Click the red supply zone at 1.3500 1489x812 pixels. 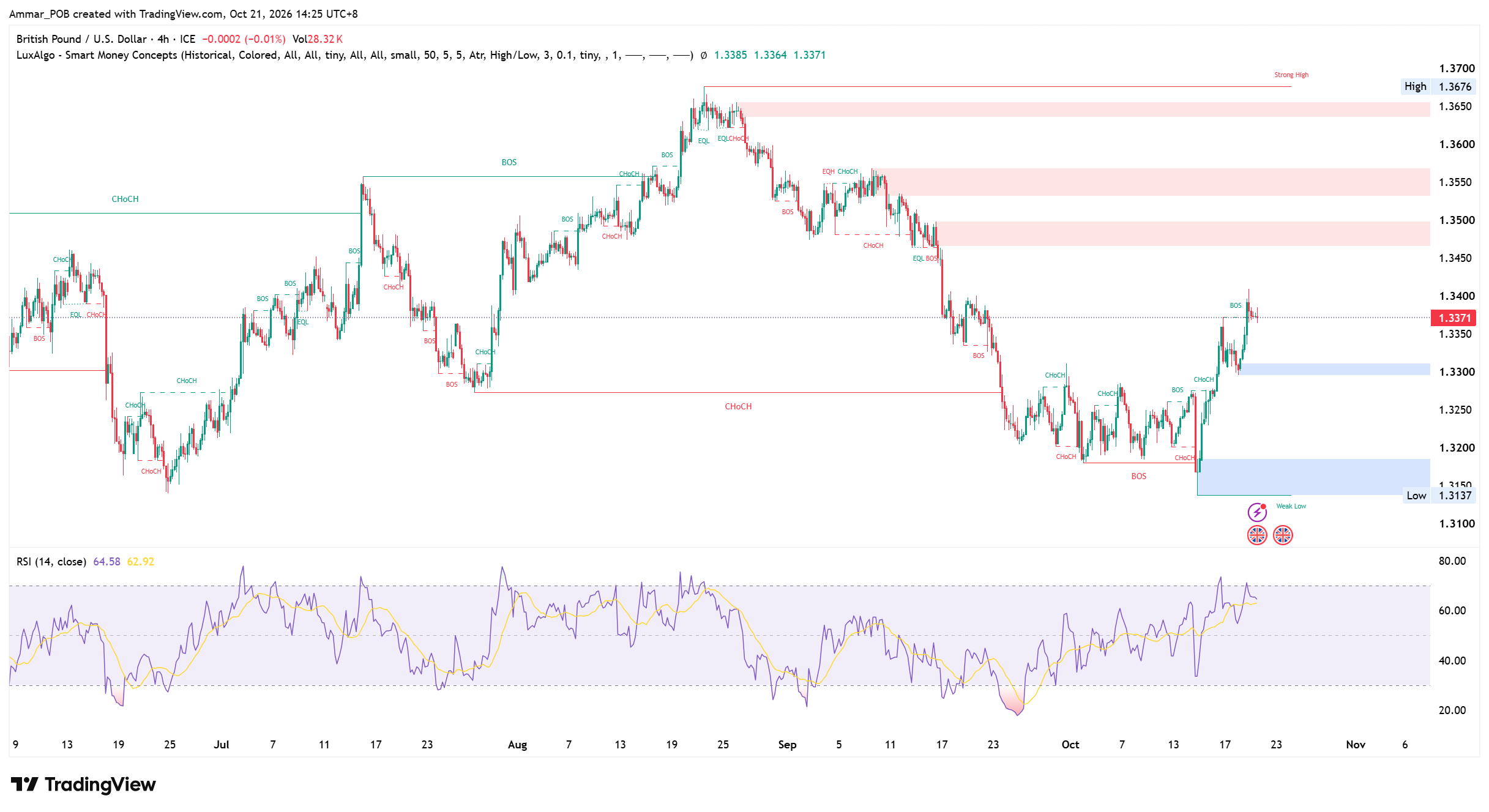(x=1182, y=234)
